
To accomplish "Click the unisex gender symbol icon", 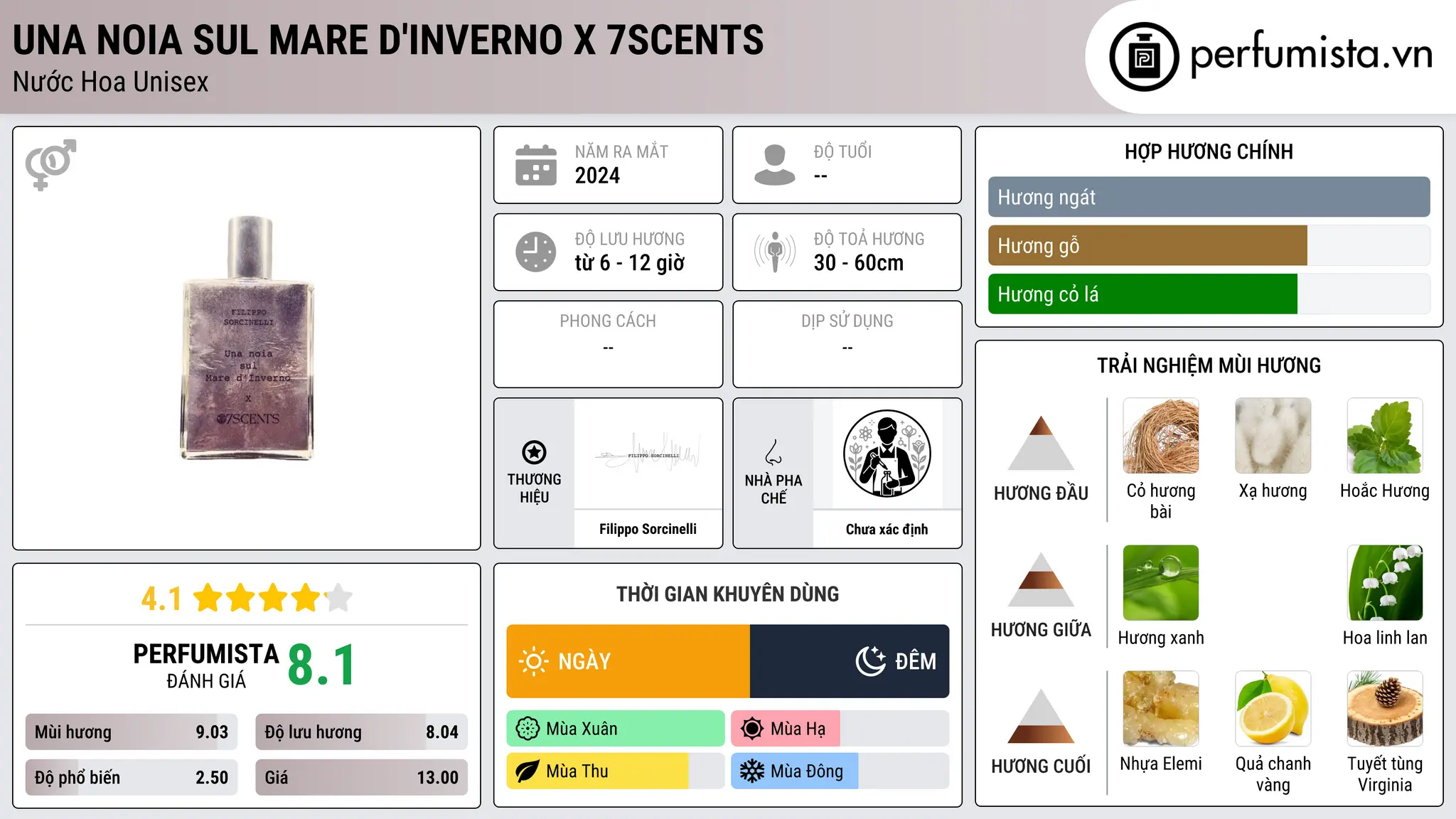I will [x=50, y=165].
